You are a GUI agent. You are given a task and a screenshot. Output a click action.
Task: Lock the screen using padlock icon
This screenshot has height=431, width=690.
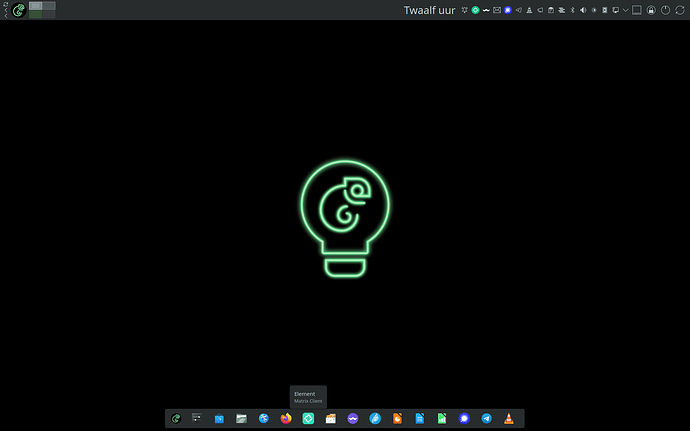(x=651, y=10)
